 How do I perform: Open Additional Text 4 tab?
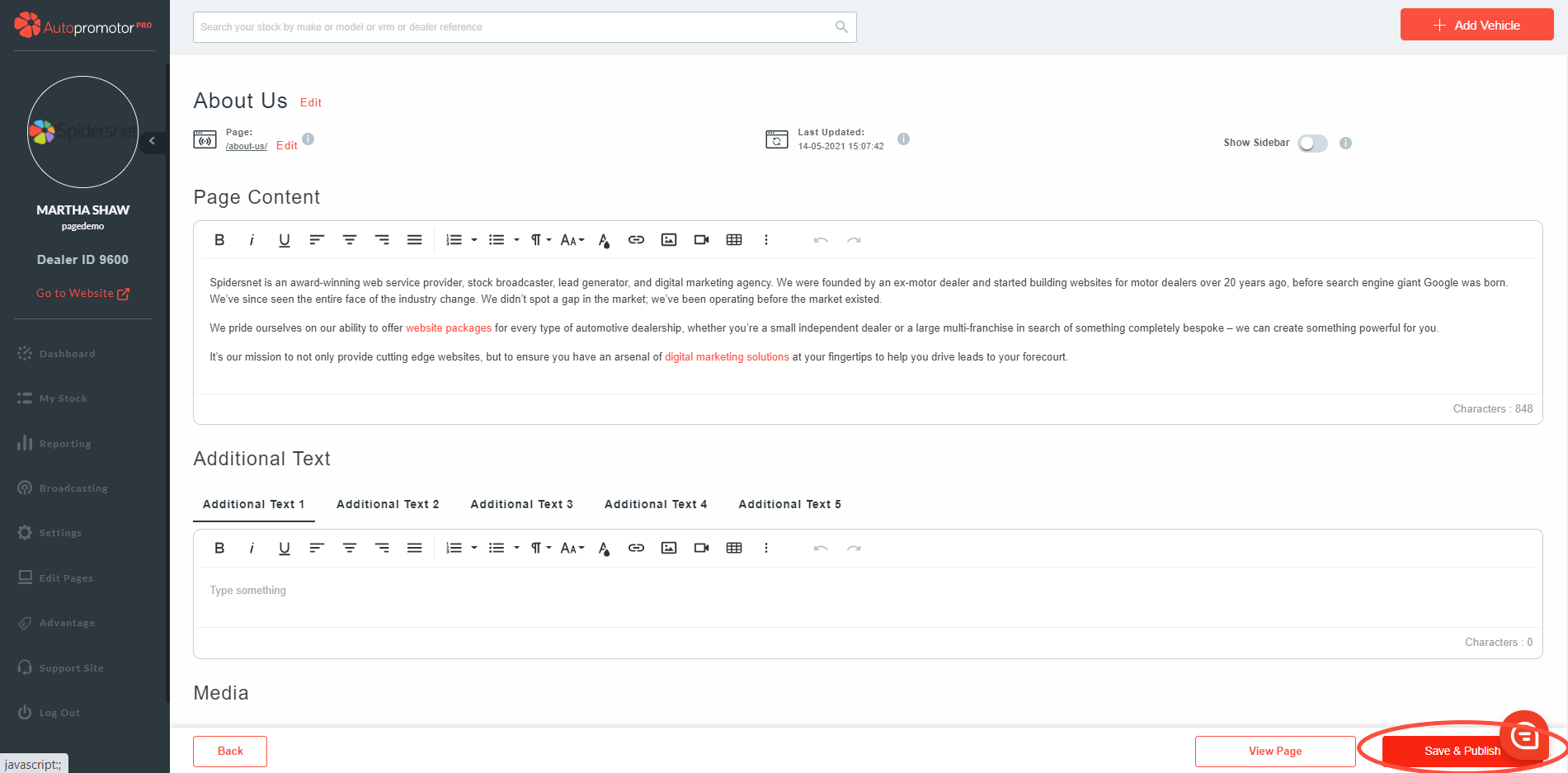point(656,504)
